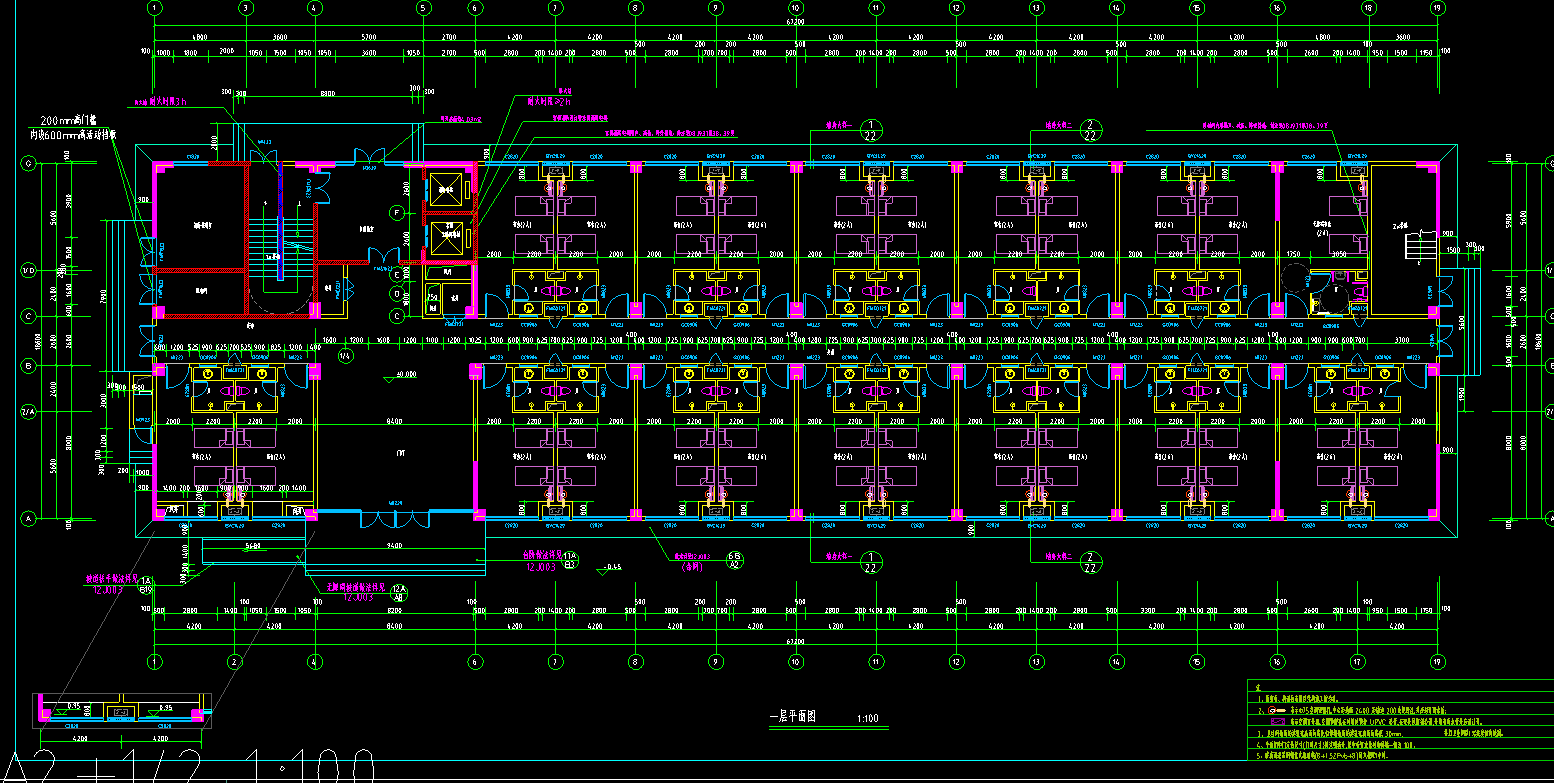Screen dimensions: 1554x783
Task: Click the 11A/B3 detail callout bubble
Action: pyautogui.click(x=571, y=560)
